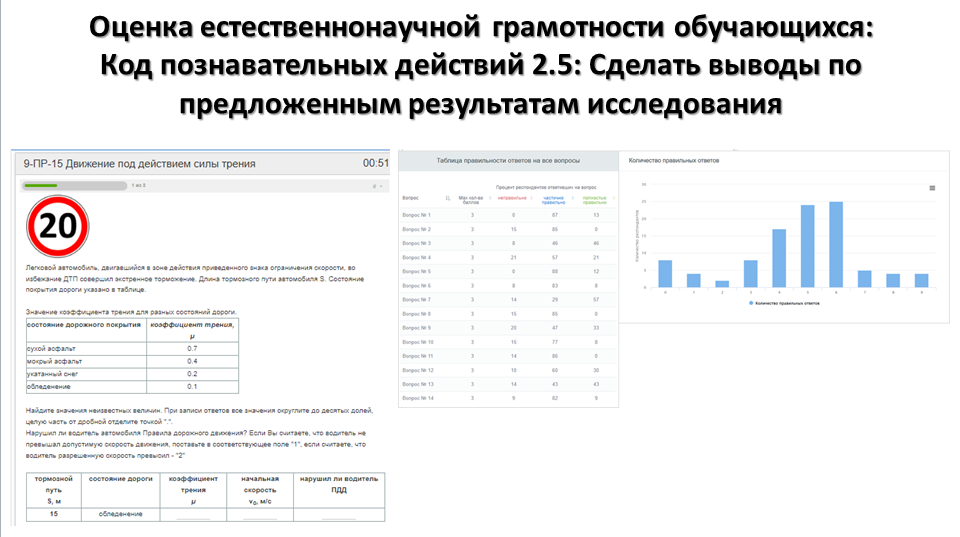The image size is (960, 537).
Task: Click the коэффициент трения answer field
Action: pyautogui.click(x=192, y=514)
